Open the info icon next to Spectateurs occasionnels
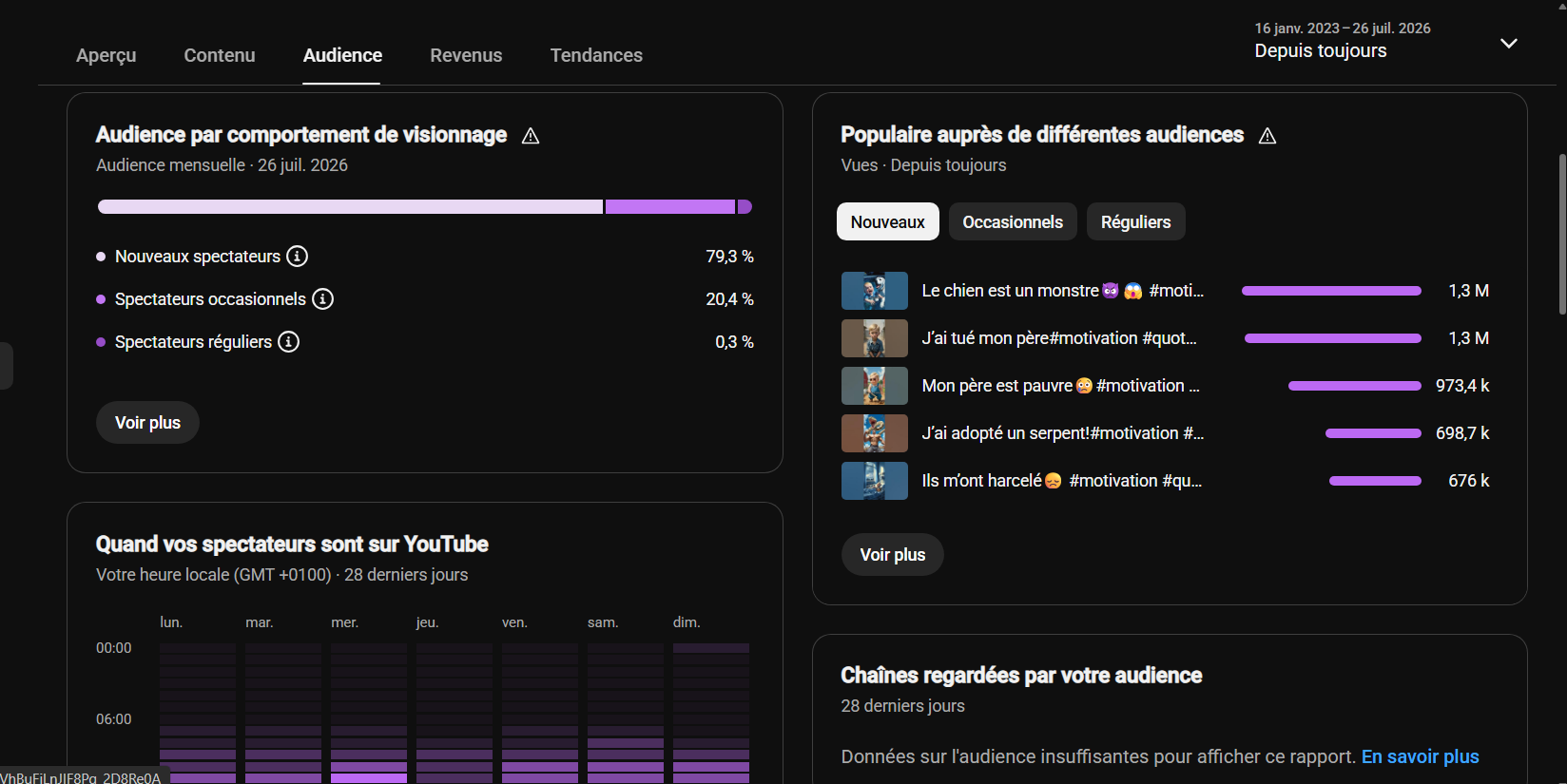Viewport: 1567px width, 784px height. (323, 299)
